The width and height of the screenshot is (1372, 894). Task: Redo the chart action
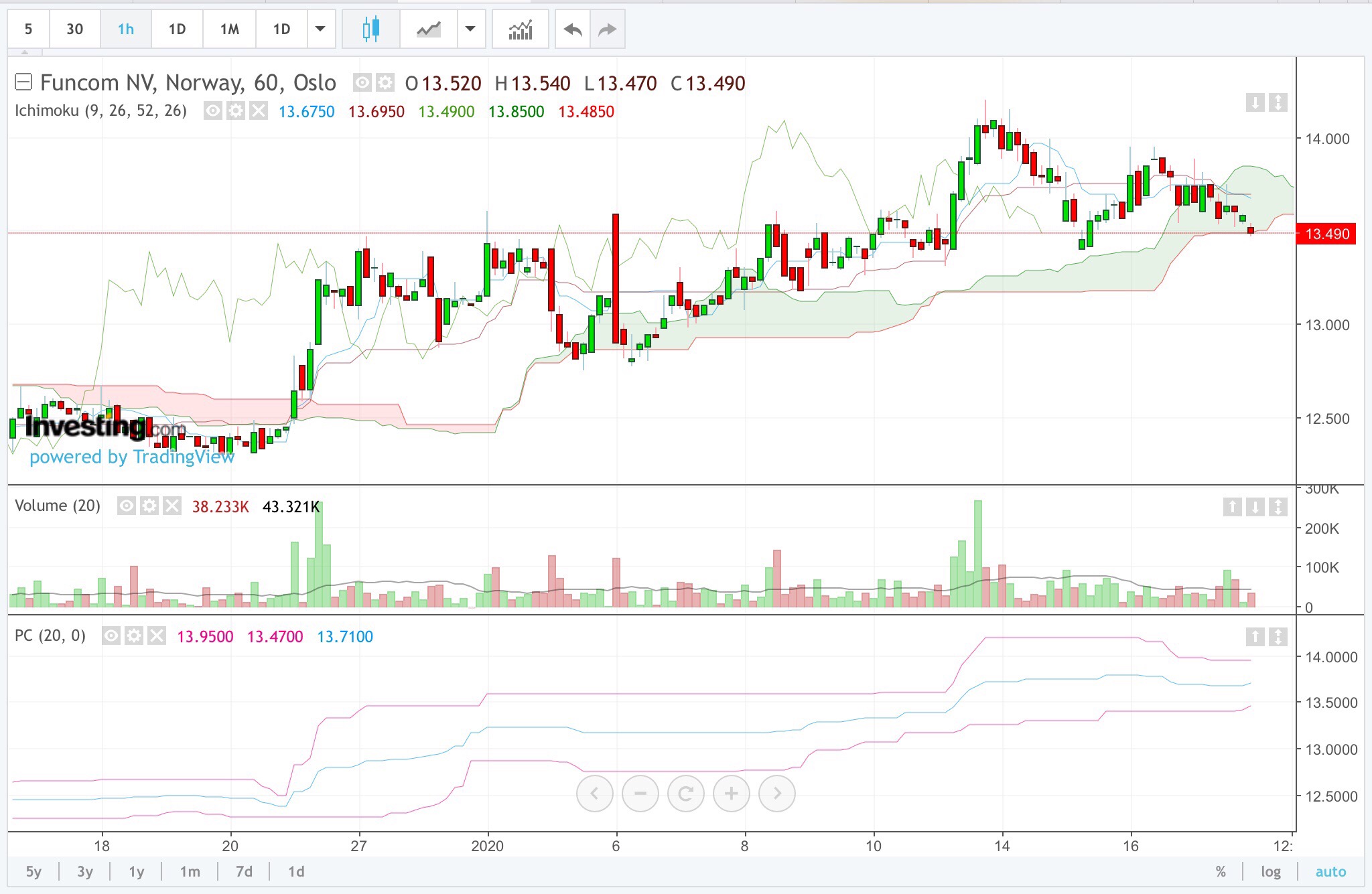click(x=607, y=29)
